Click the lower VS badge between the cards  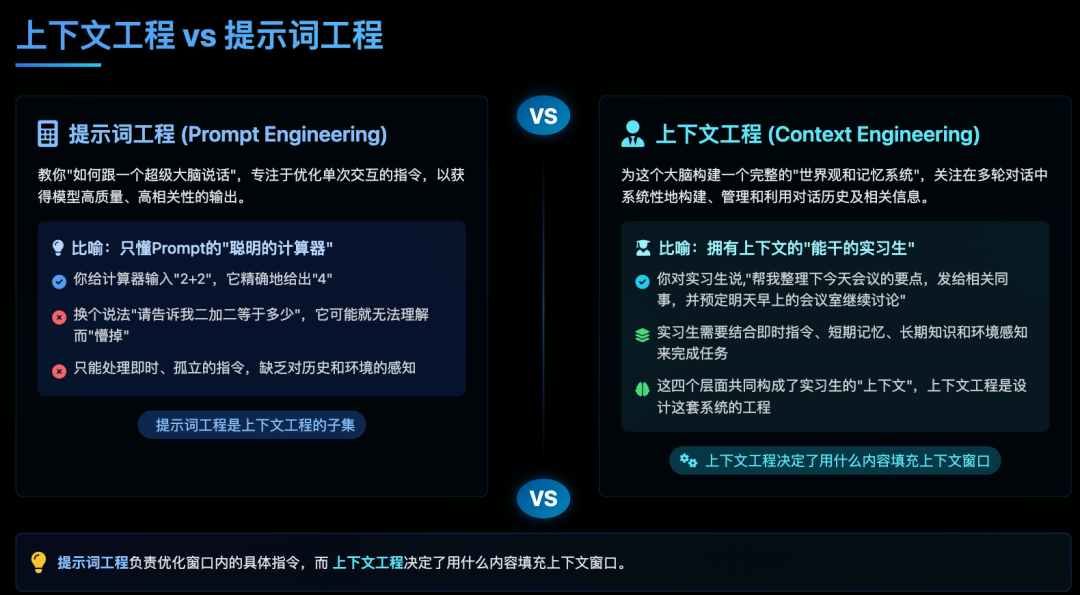543,498
